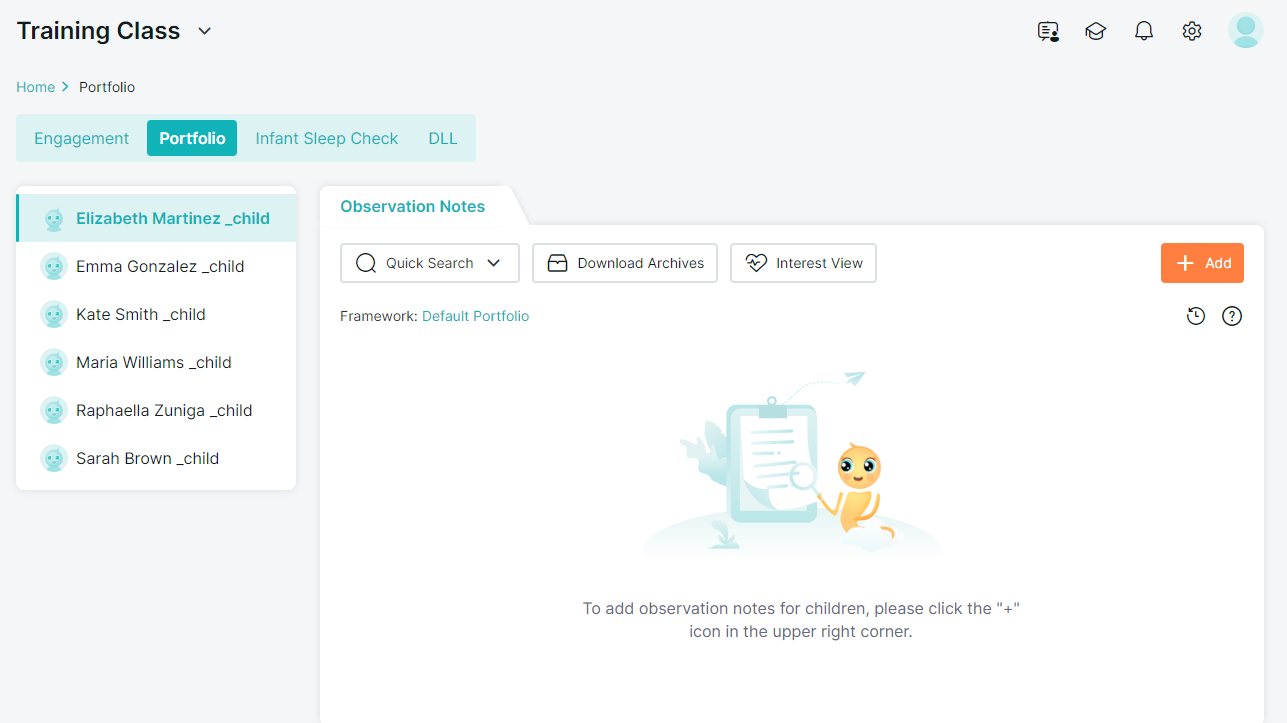The width and height of the screenshot is (1287, 723).
Task: Open the Default Portfolio framework link
Action: 475,316
